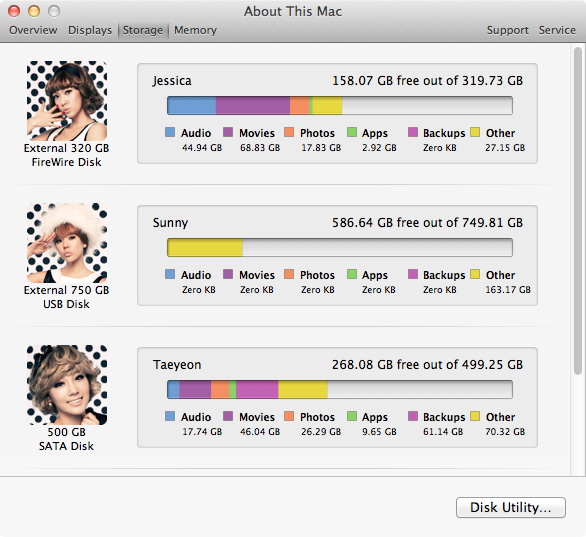The width and height of the screenshot is (586, 537).
Task: Click the volume name "Sunny"
Action: click(170, 223)
